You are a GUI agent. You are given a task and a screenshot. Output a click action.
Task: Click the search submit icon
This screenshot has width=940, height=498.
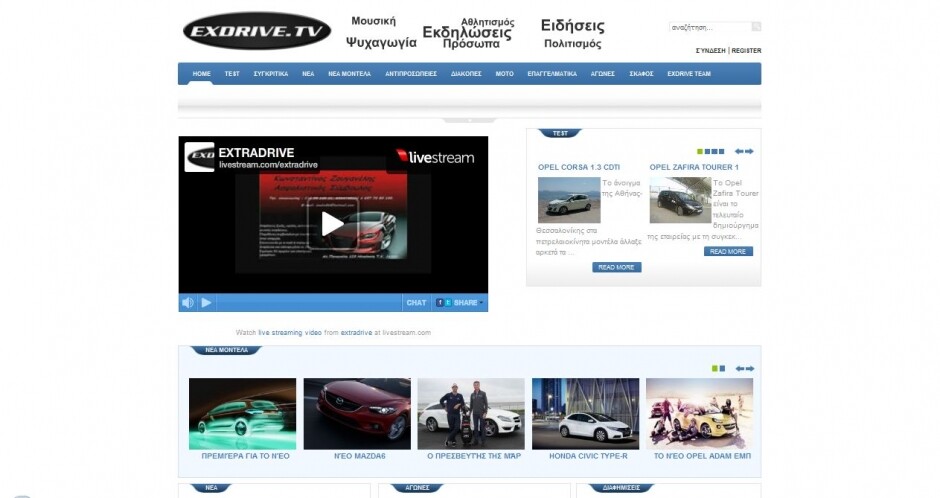point(757,26)
